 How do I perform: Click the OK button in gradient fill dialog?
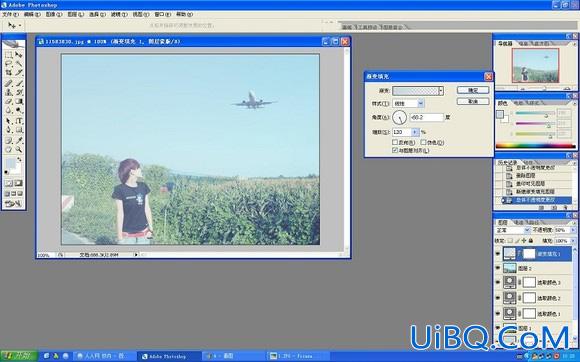coord(473,90)
